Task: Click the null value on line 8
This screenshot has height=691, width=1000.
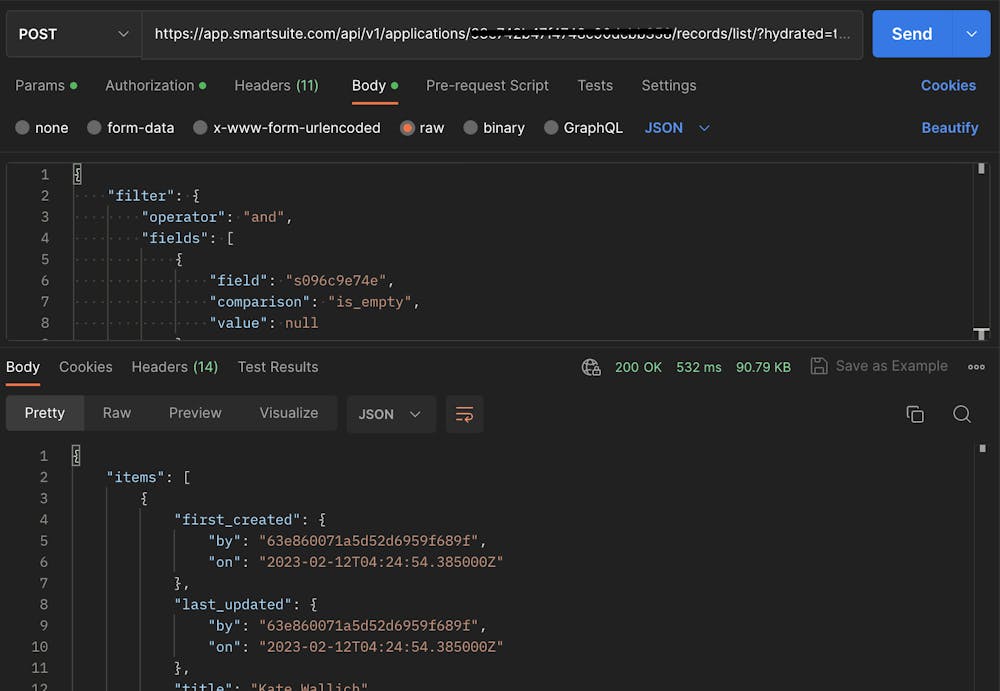Action: [x=301, y=323]
